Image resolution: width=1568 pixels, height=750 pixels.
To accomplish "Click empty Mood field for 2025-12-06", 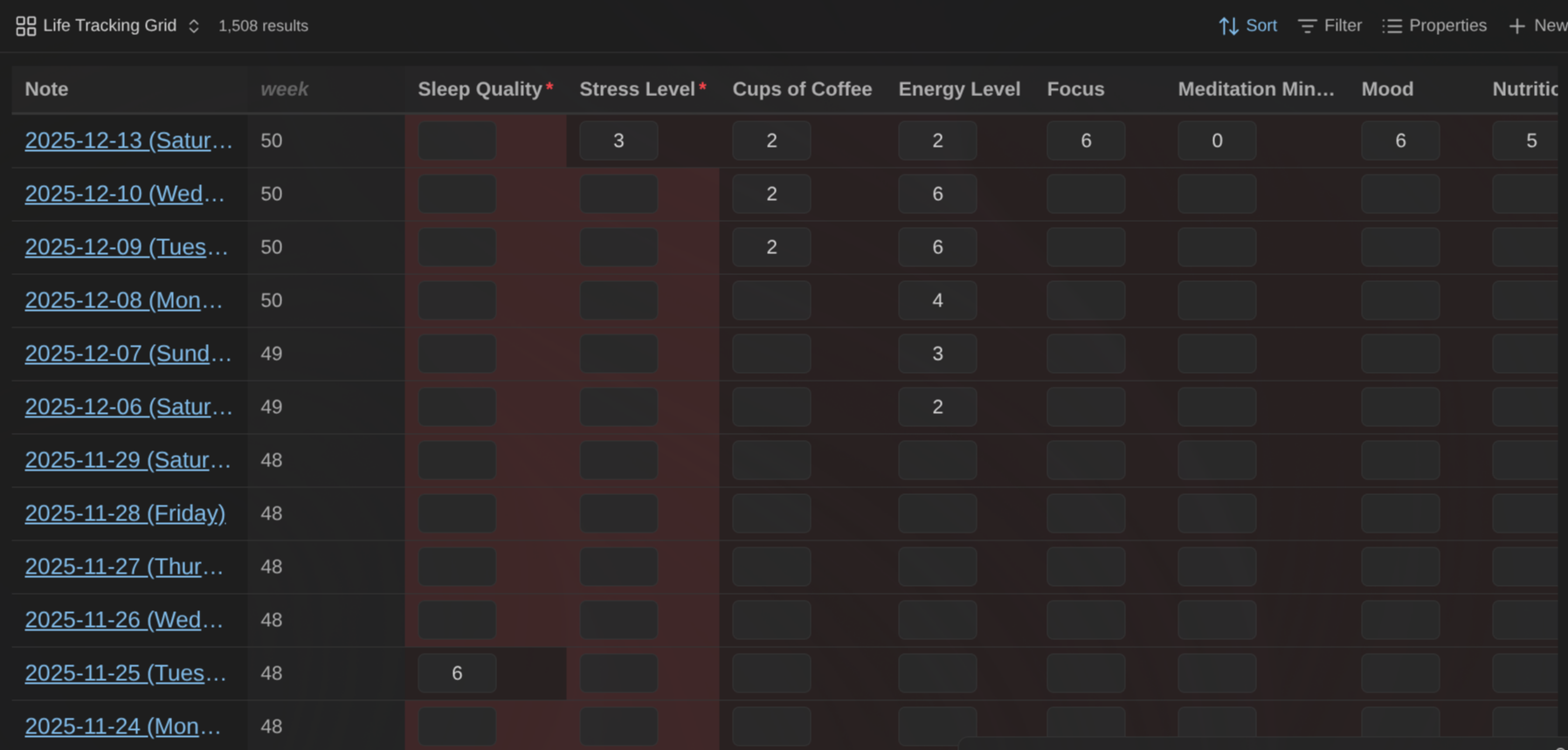I will [x=1400, y=407].
